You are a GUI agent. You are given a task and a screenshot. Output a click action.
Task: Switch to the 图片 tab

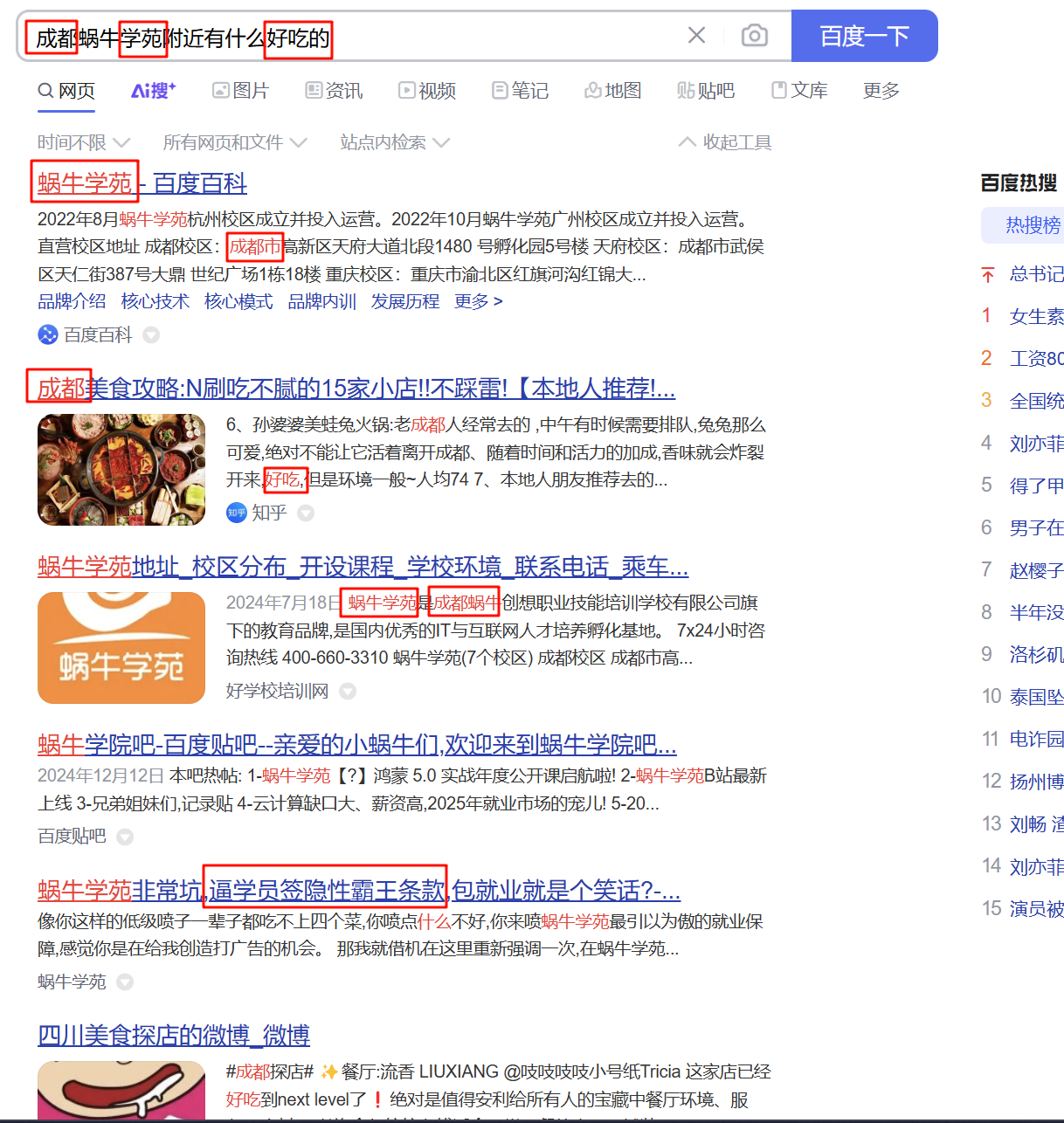tap(241, 91)
